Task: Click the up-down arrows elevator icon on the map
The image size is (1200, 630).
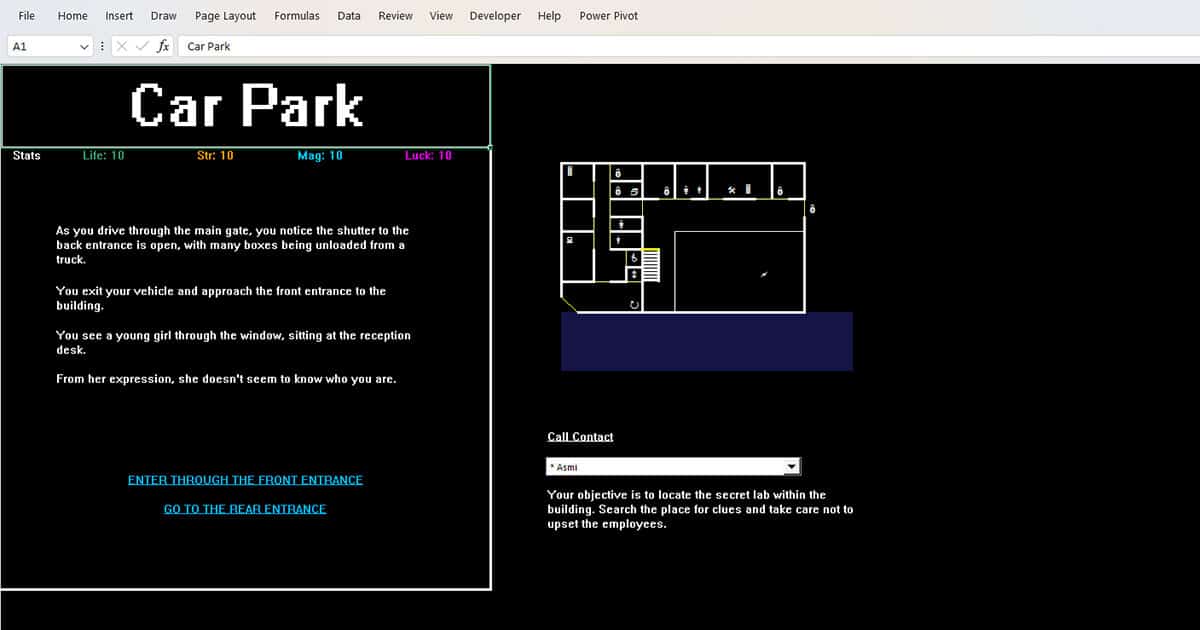Action: (x=633, y=273)
